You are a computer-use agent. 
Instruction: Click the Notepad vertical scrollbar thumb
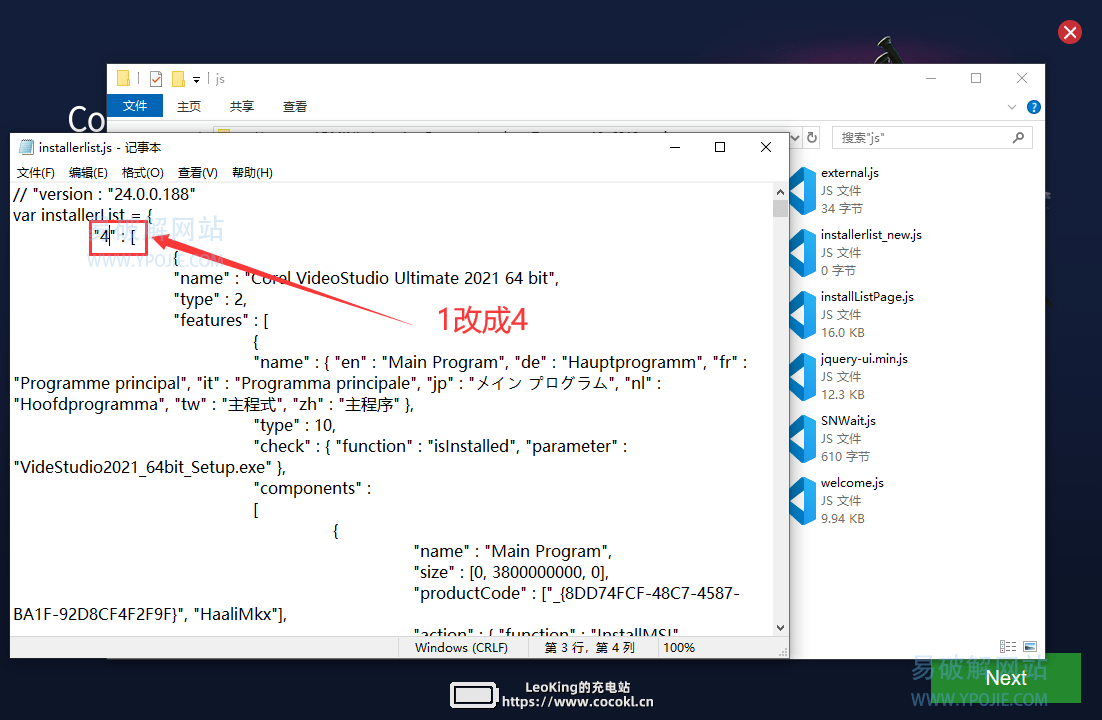click(x=780, y=209)
